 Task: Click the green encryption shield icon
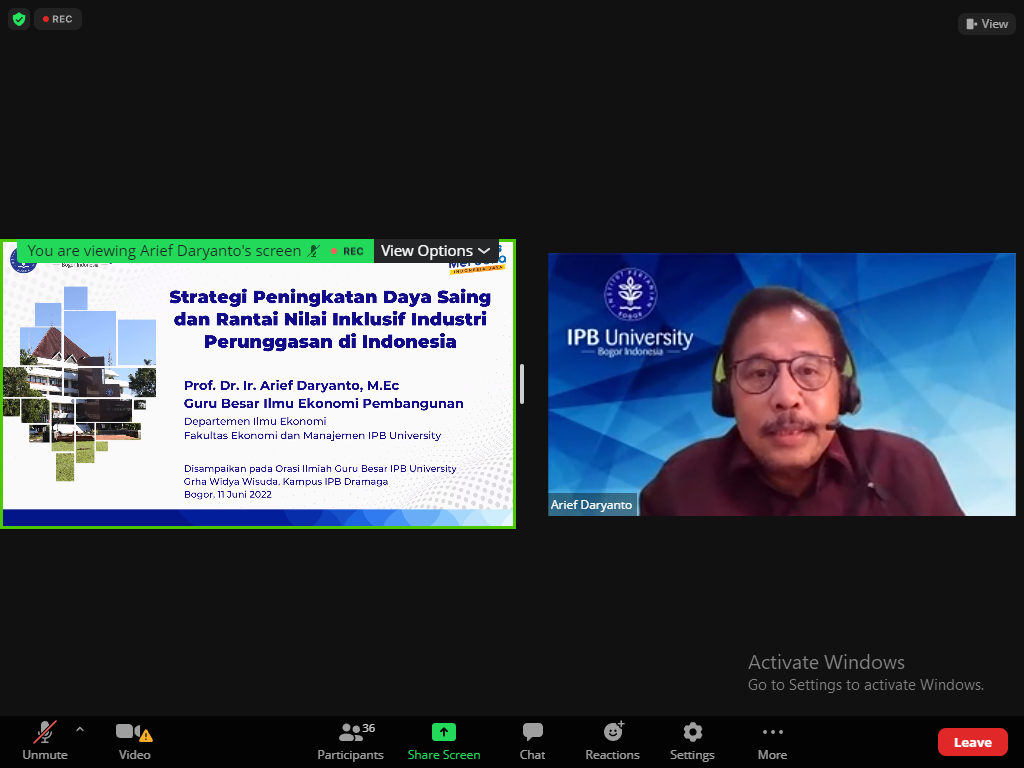pos(18,19)
